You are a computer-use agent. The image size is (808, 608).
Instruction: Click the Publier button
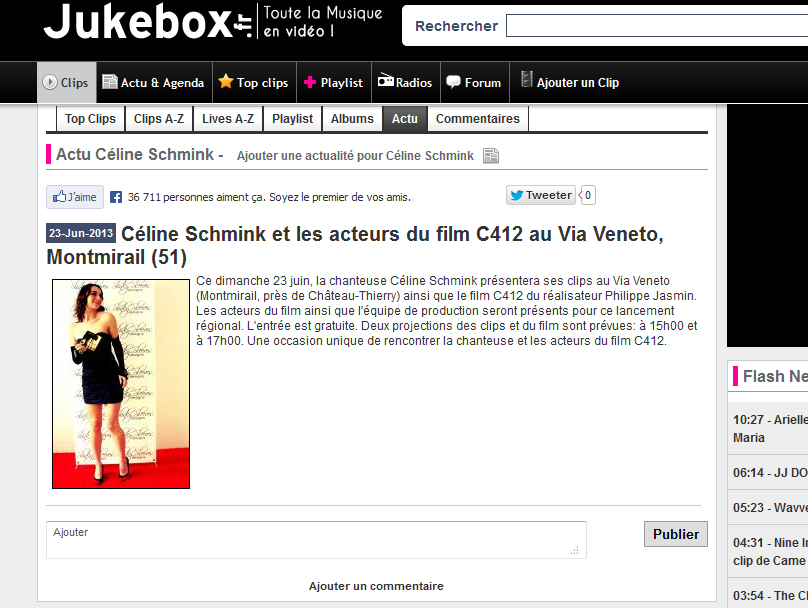[676, 534]
